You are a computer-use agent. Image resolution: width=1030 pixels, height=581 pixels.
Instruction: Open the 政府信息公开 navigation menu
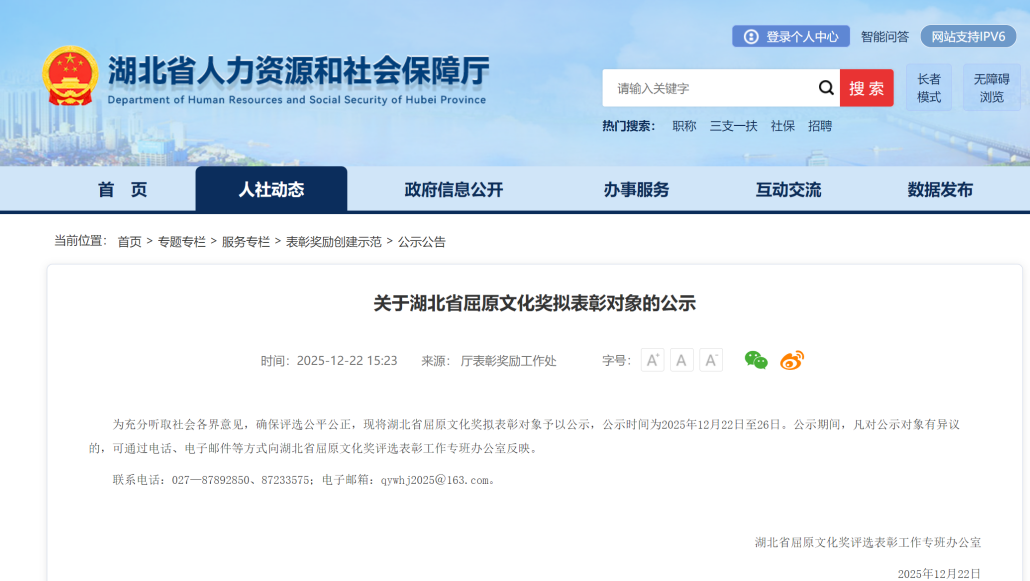(x=453, y=190)
